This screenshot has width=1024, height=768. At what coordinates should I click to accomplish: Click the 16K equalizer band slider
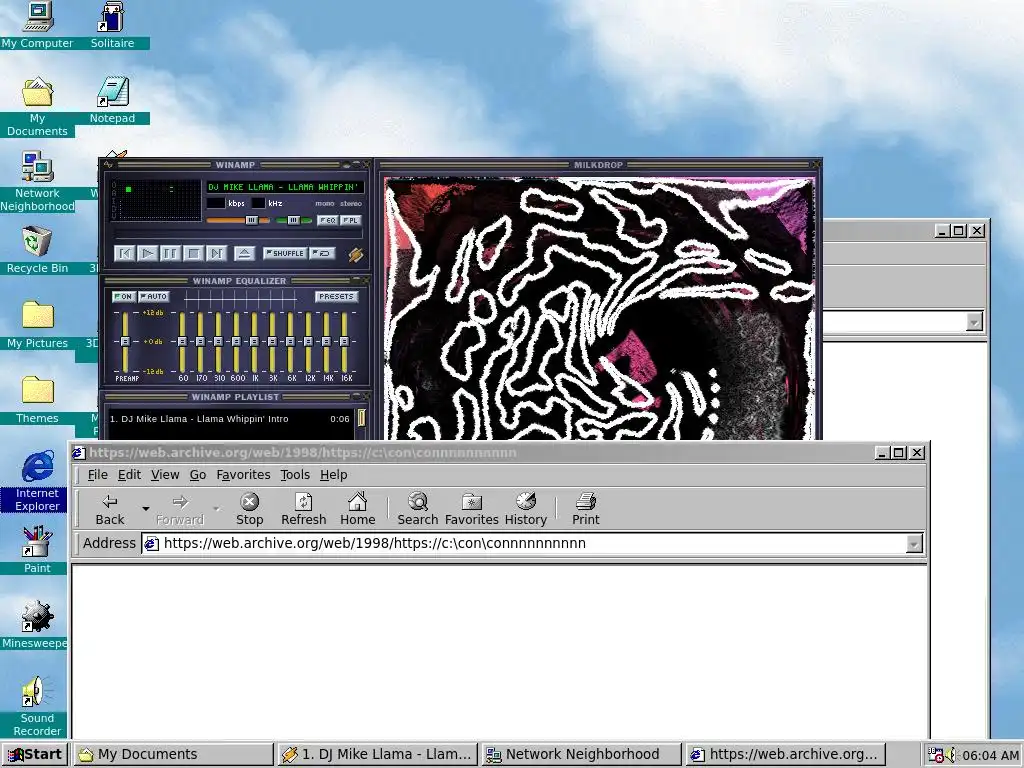(x=344, y=342)
